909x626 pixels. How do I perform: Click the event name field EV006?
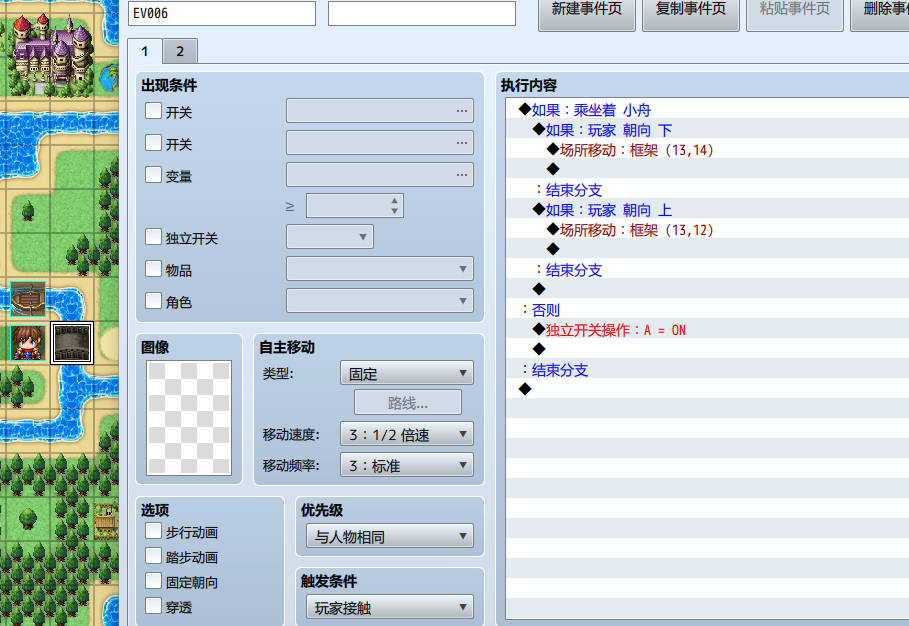[x=222, y=13]
